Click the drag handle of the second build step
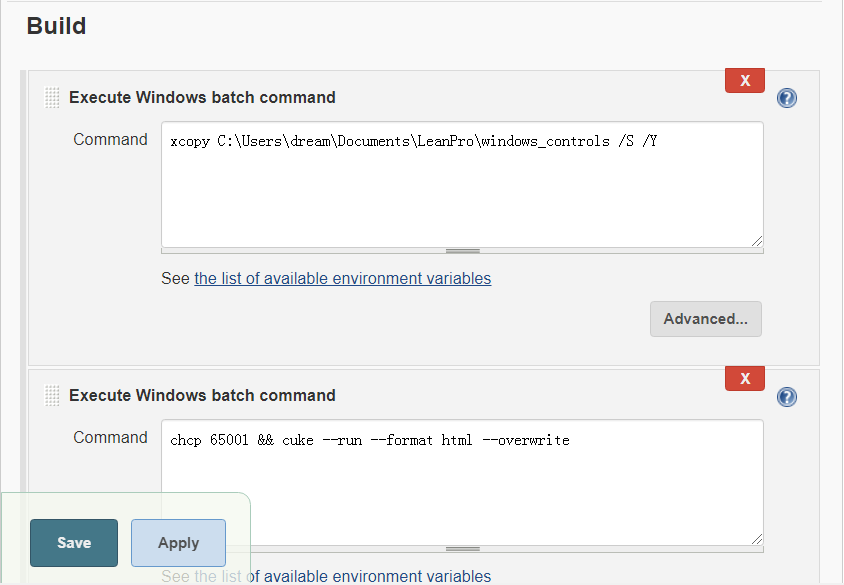Image resolution: width=844 pixels, height=585 pixels. click(x=51, y=396)
